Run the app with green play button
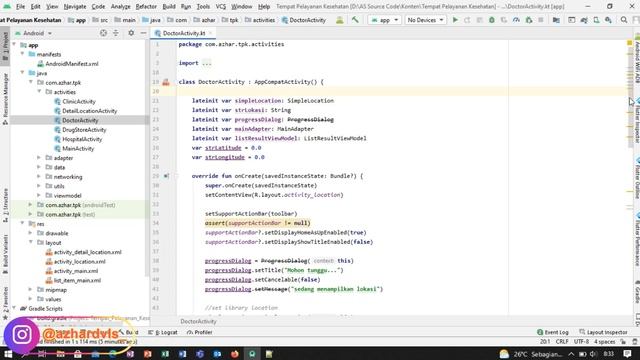This screenshot has height=360, width=640. (x=455, y=20)
